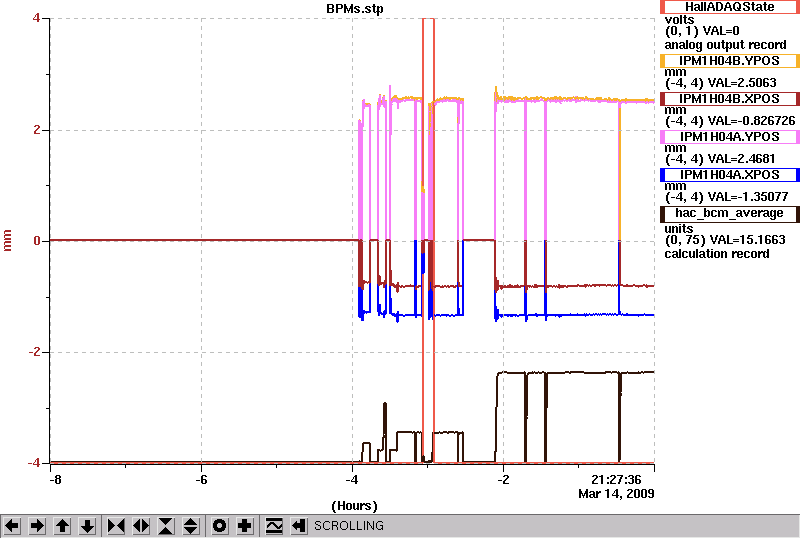Screen dimensions: 800x538
Task: Click the 4 tick label atop the y-axis
Action: click(x=36, y=18)
